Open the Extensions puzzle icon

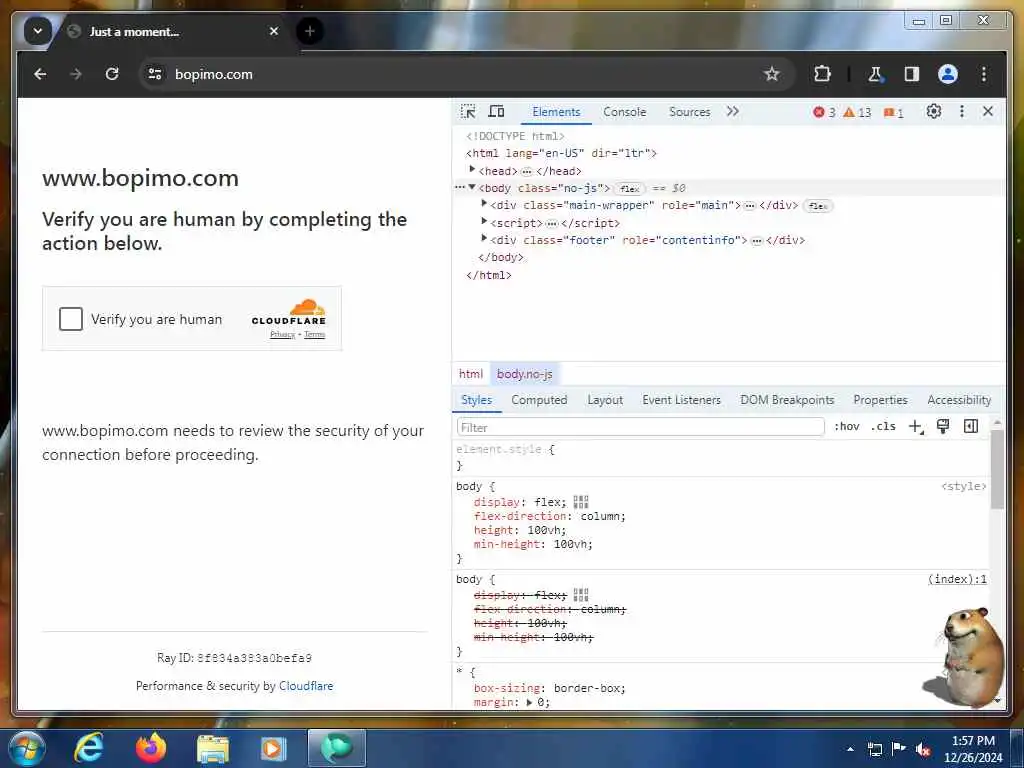coord(822,74)
